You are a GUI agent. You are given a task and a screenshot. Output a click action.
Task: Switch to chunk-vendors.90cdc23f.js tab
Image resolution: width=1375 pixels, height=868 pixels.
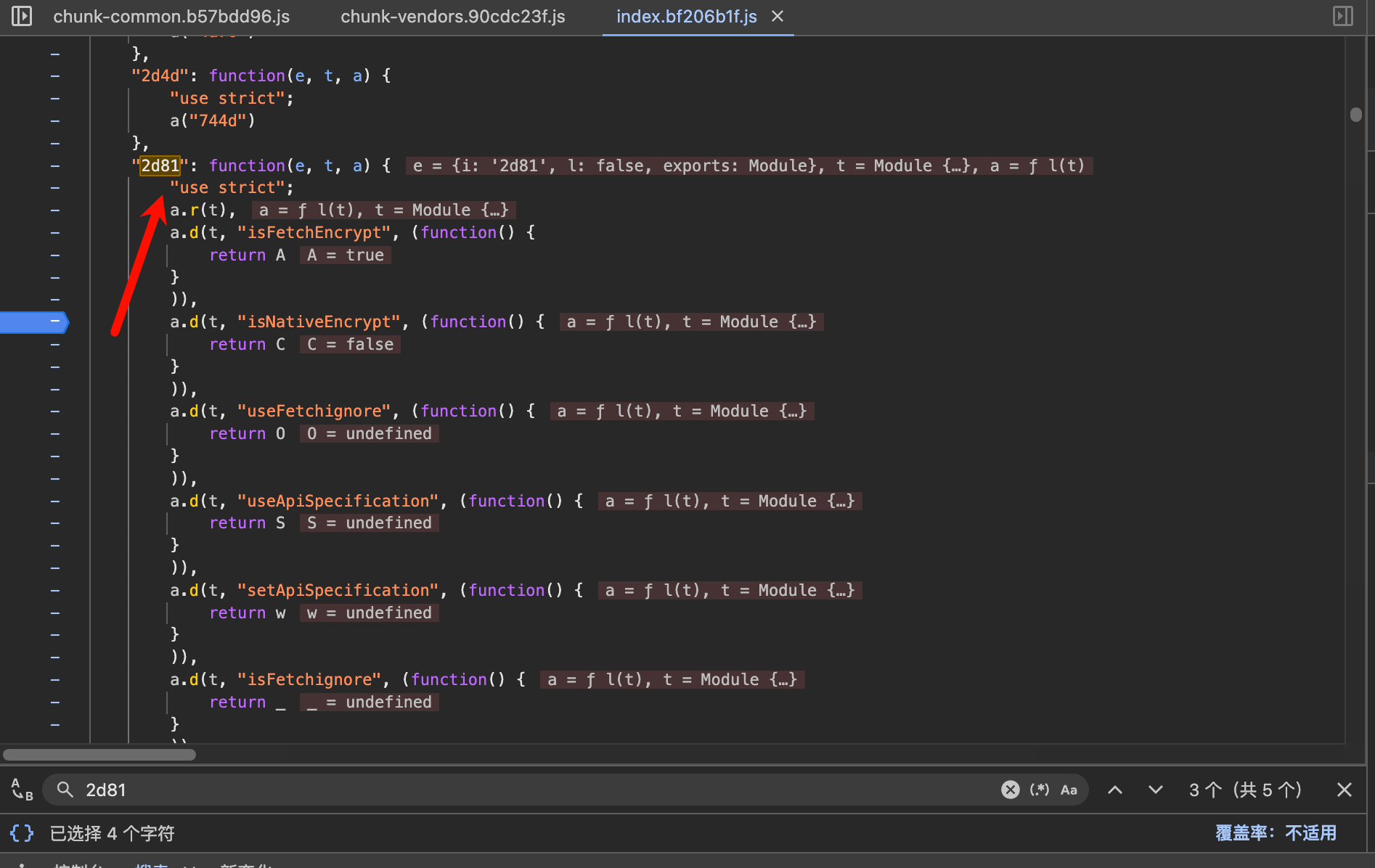pyautogui.click(x=453, y=17)
